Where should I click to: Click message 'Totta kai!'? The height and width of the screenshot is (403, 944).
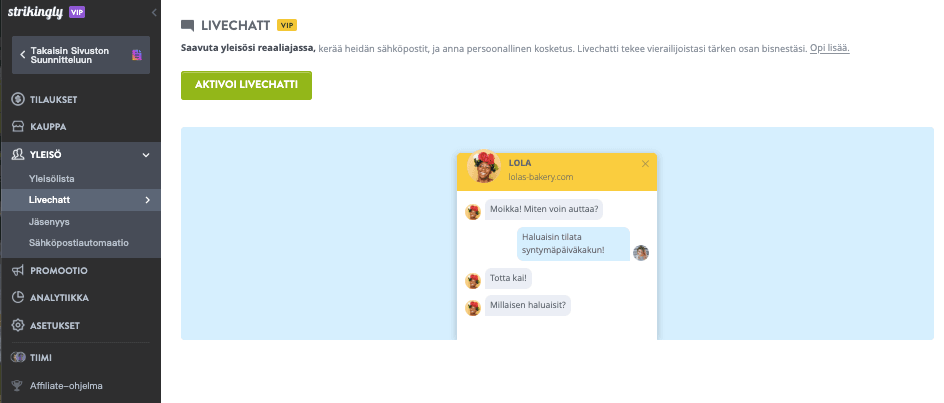coord(508,278)
